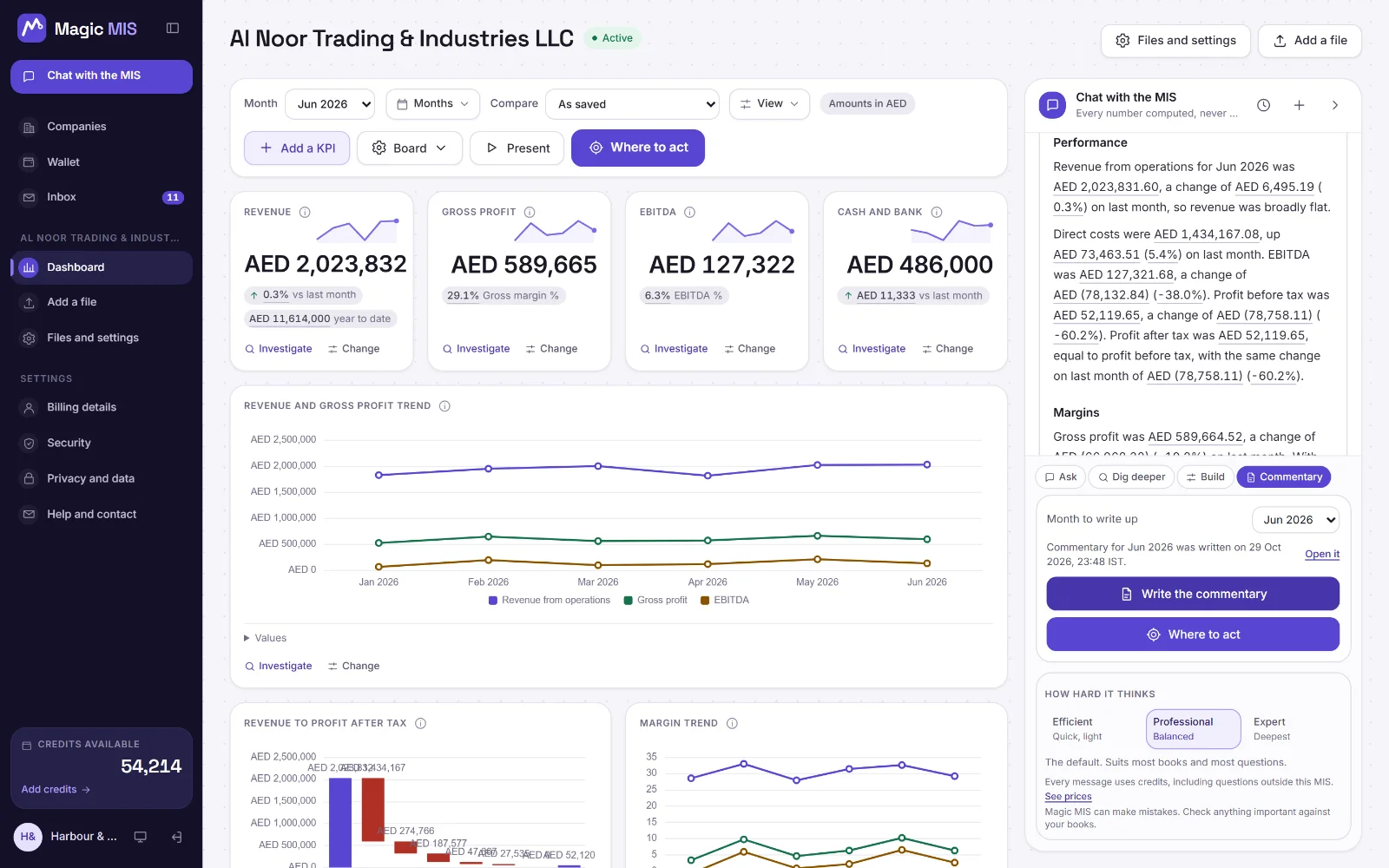Collapse the sidebar panel icon
This screenshot has width=1389, height=868.
(x=173, y=29)
